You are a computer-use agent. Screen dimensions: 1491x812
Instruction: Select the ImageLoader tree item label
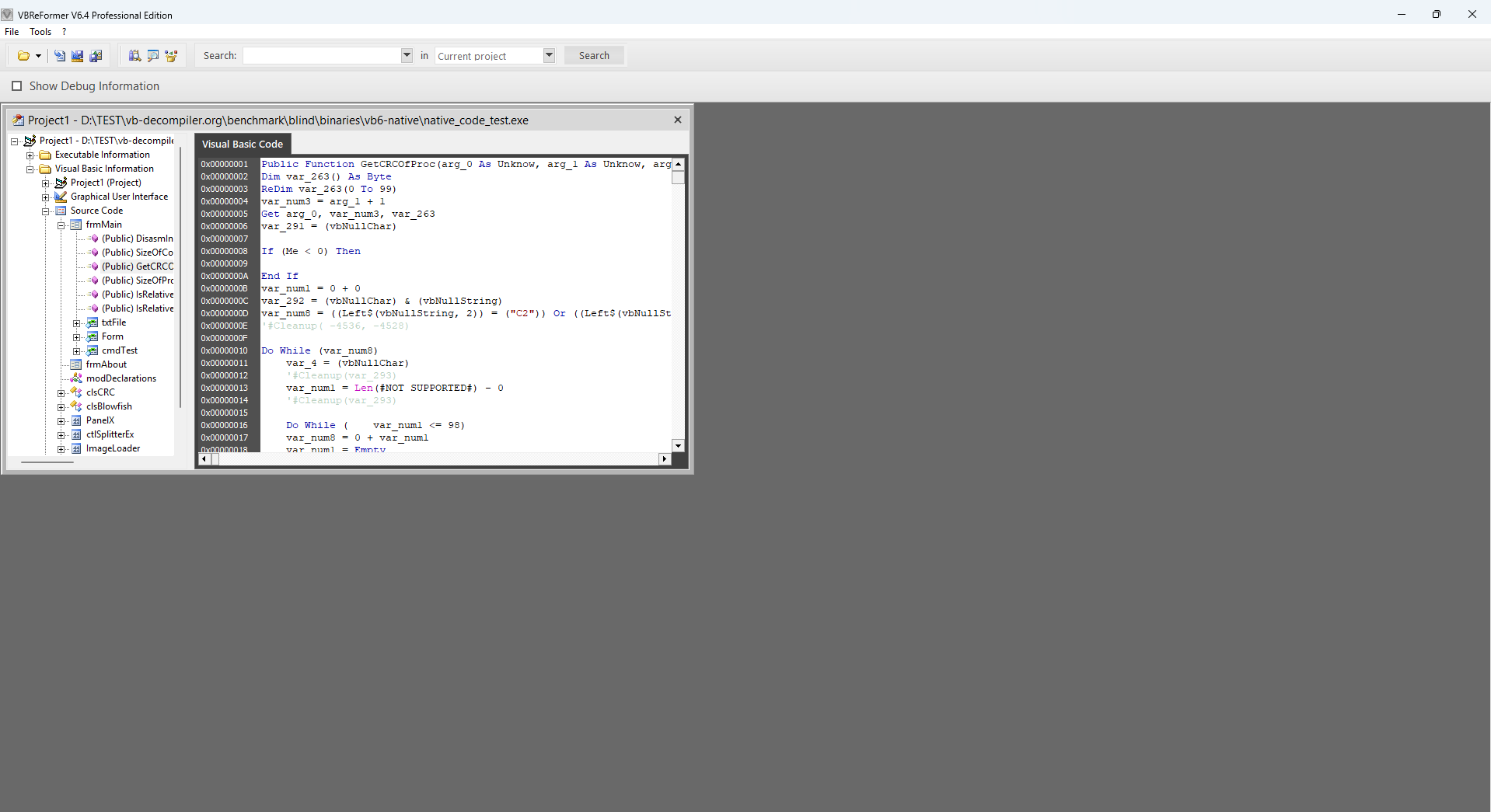click(113, 448)
